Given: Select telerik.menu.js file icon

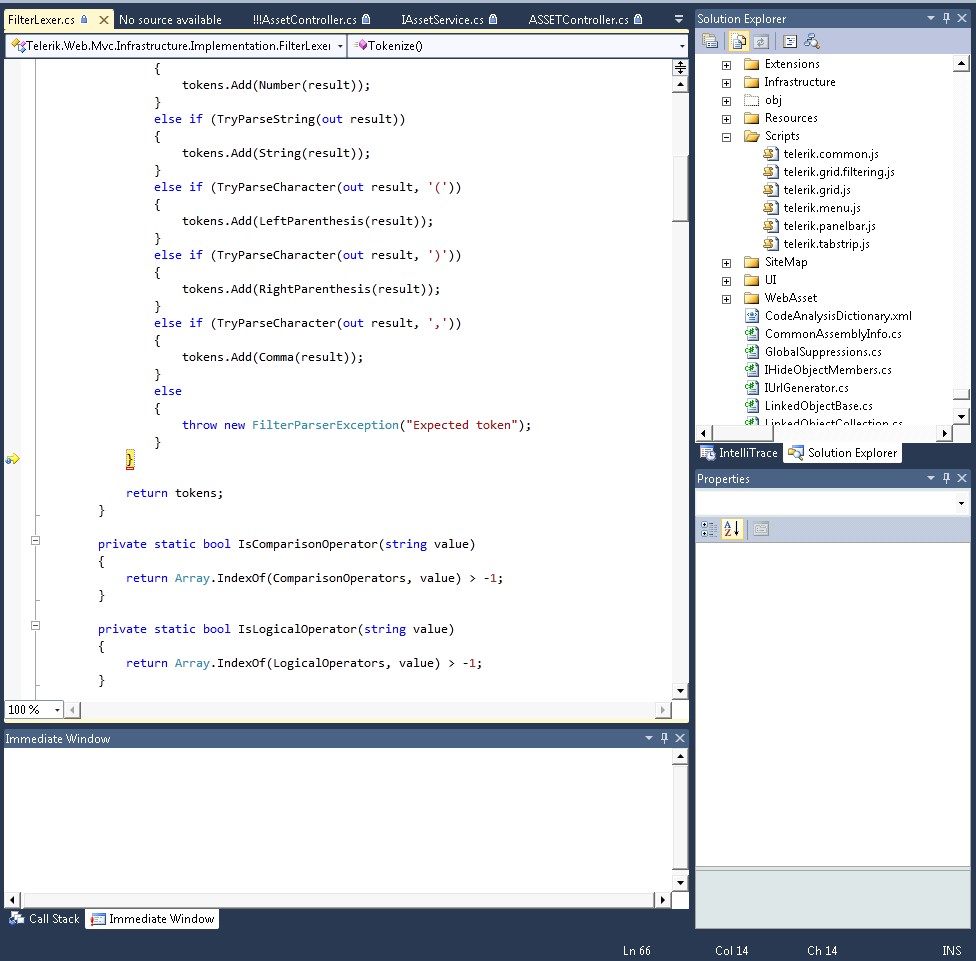Looking at the screenshot, I should click(x=771, y=208).
